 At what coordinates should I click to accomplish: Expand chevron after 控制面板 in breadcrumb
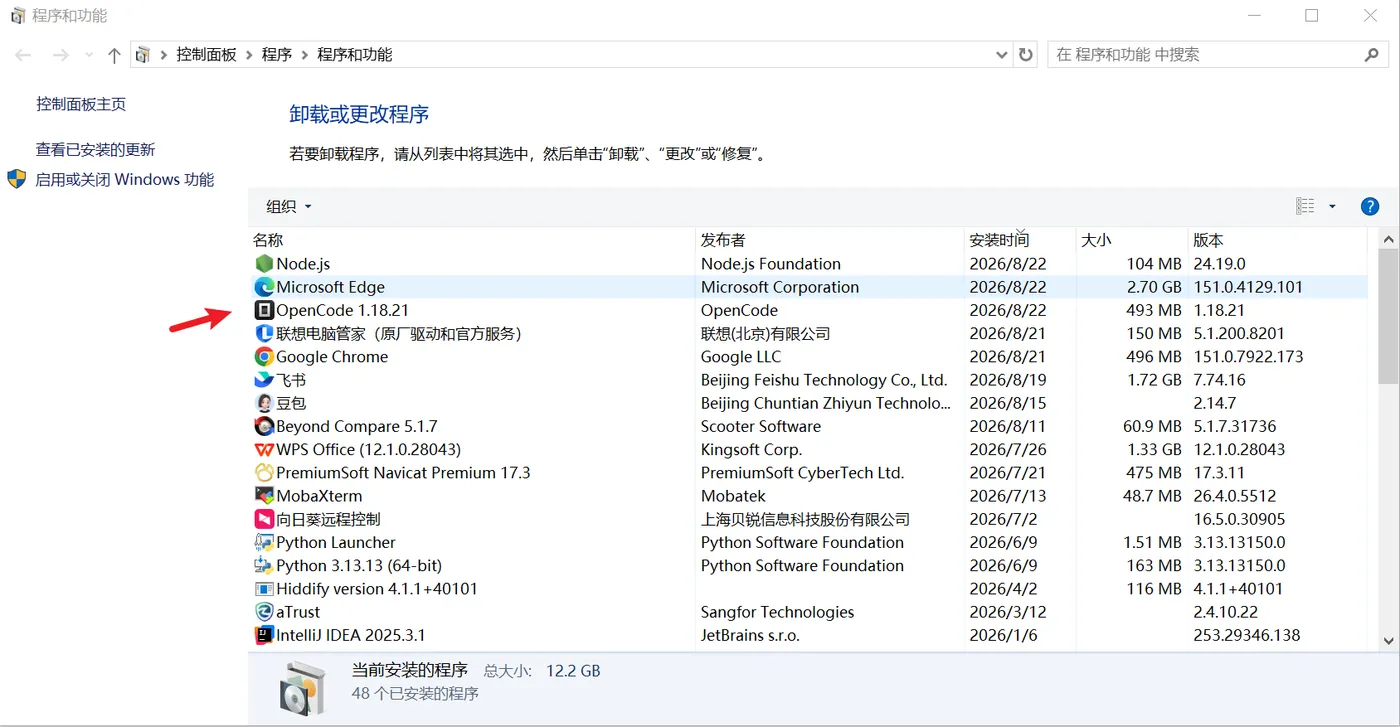[x=249, y=55]
